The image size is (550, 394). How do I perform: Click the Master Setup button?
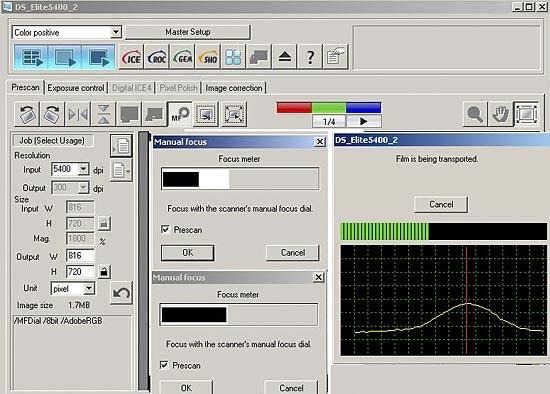click(188, 32)
